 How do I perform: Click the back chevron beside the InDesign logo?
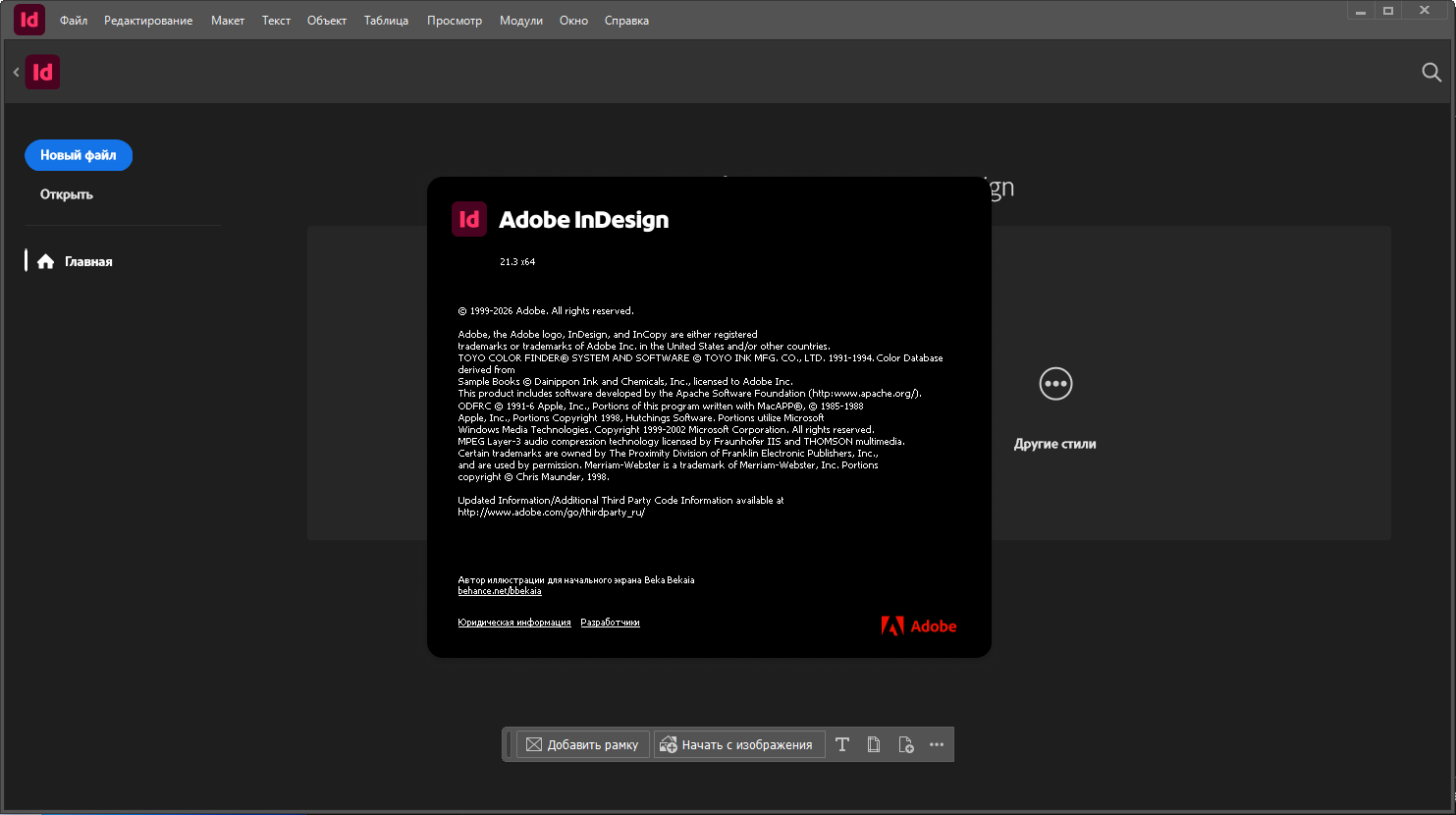16,72
